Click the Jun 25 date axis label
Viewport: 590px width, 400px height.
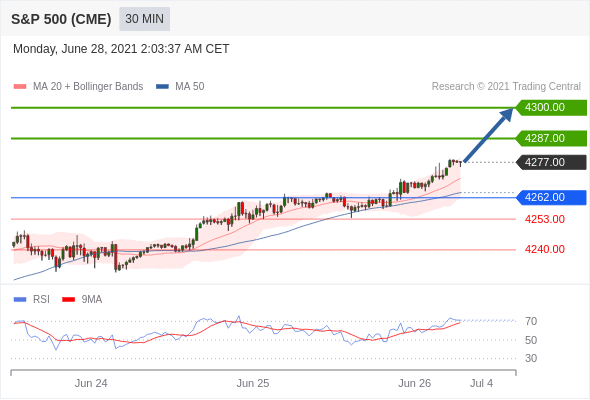click(252, 383)
